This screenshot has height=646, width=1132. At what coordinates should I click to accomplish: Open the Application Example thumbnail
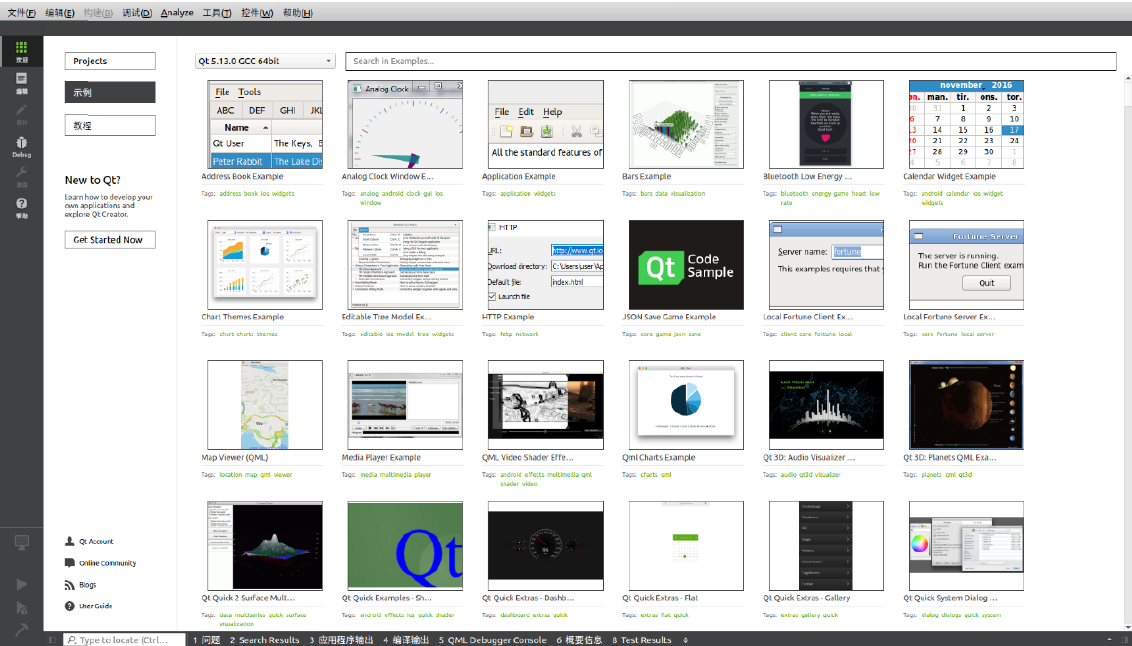pyautogui.click(x=546, y=124)
